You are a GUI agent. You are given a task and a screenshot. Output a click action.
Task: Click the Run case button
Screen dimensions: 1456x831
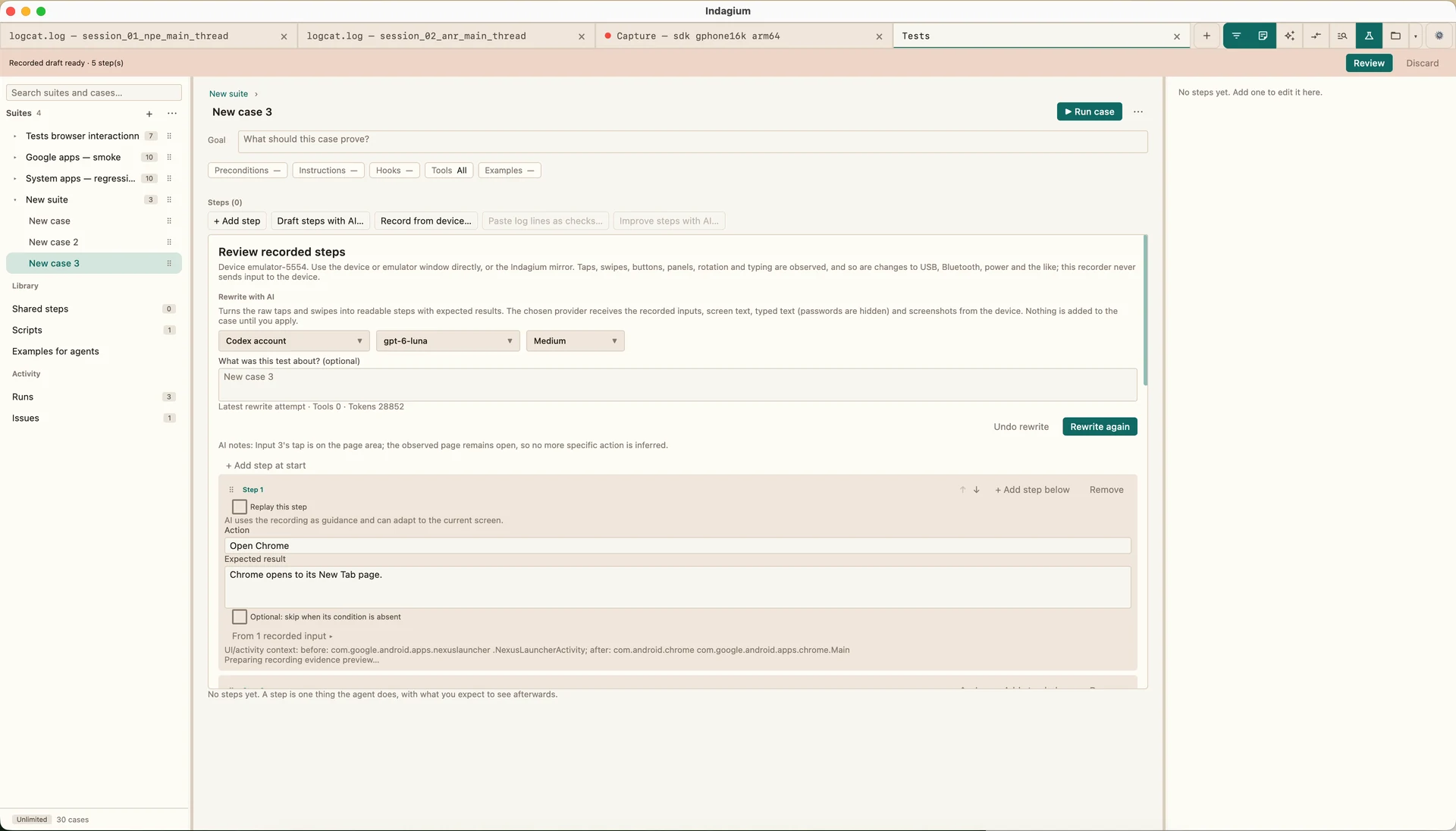tap(1089, 111)
